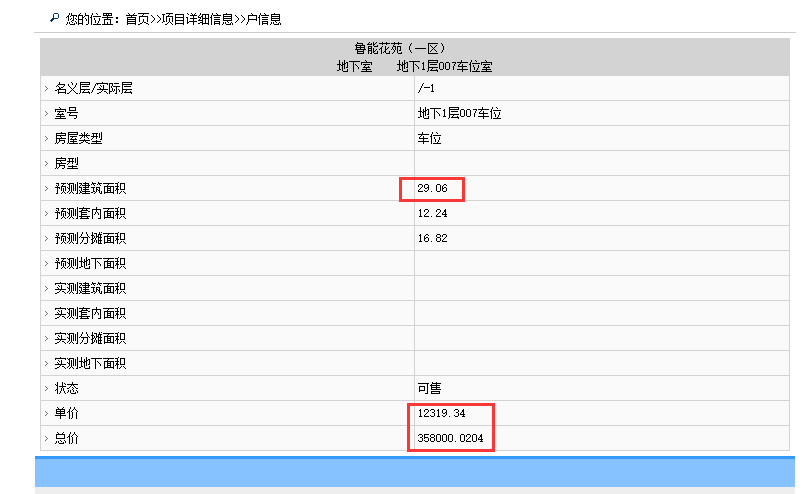Click 地下1层007车位室 in the table header
The height and width of the screenshot is (494, 803).
pyautogui.click(x=445, y=67)
